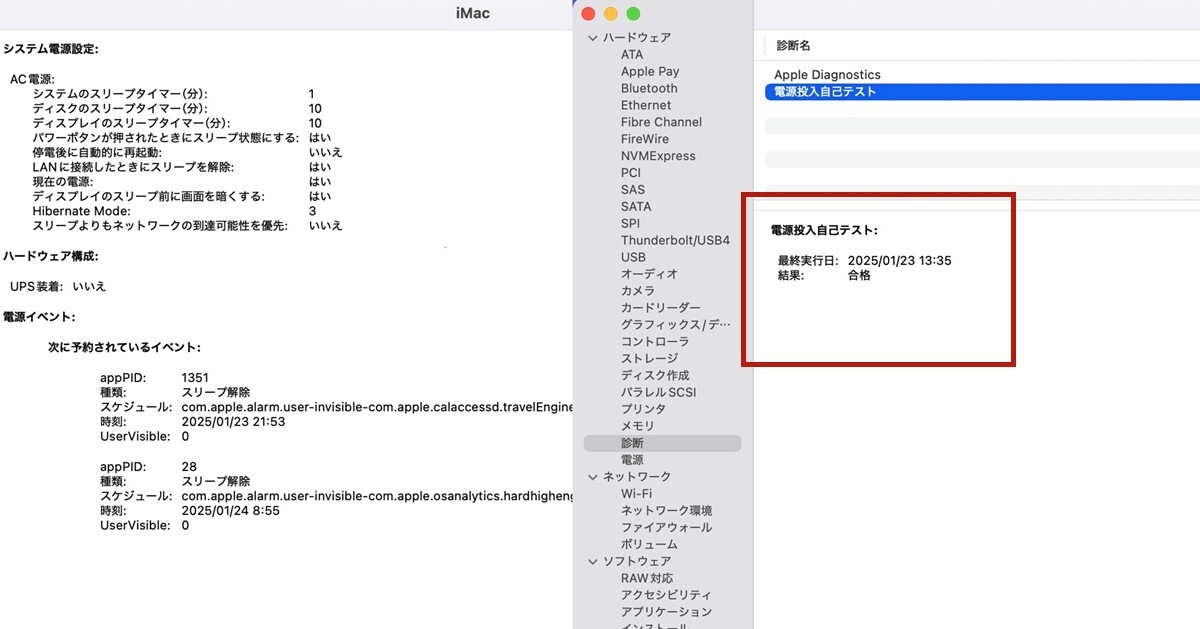Screen dimensions: 1200x629
Task: Open the Thunderbolt/USB4 entry
Action: (675, 241)
